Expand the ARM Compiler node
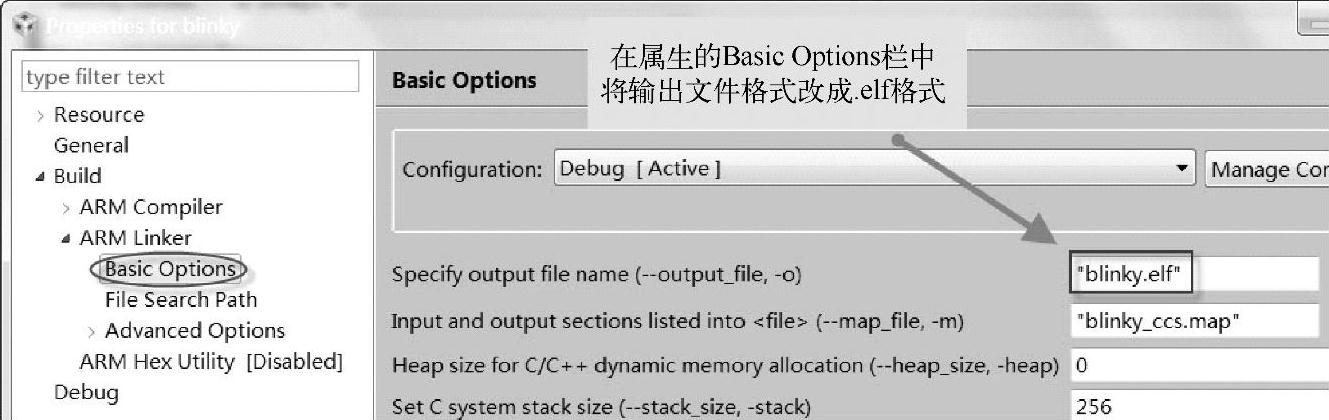Screen dimensions: 1329x420 [66, 208]
